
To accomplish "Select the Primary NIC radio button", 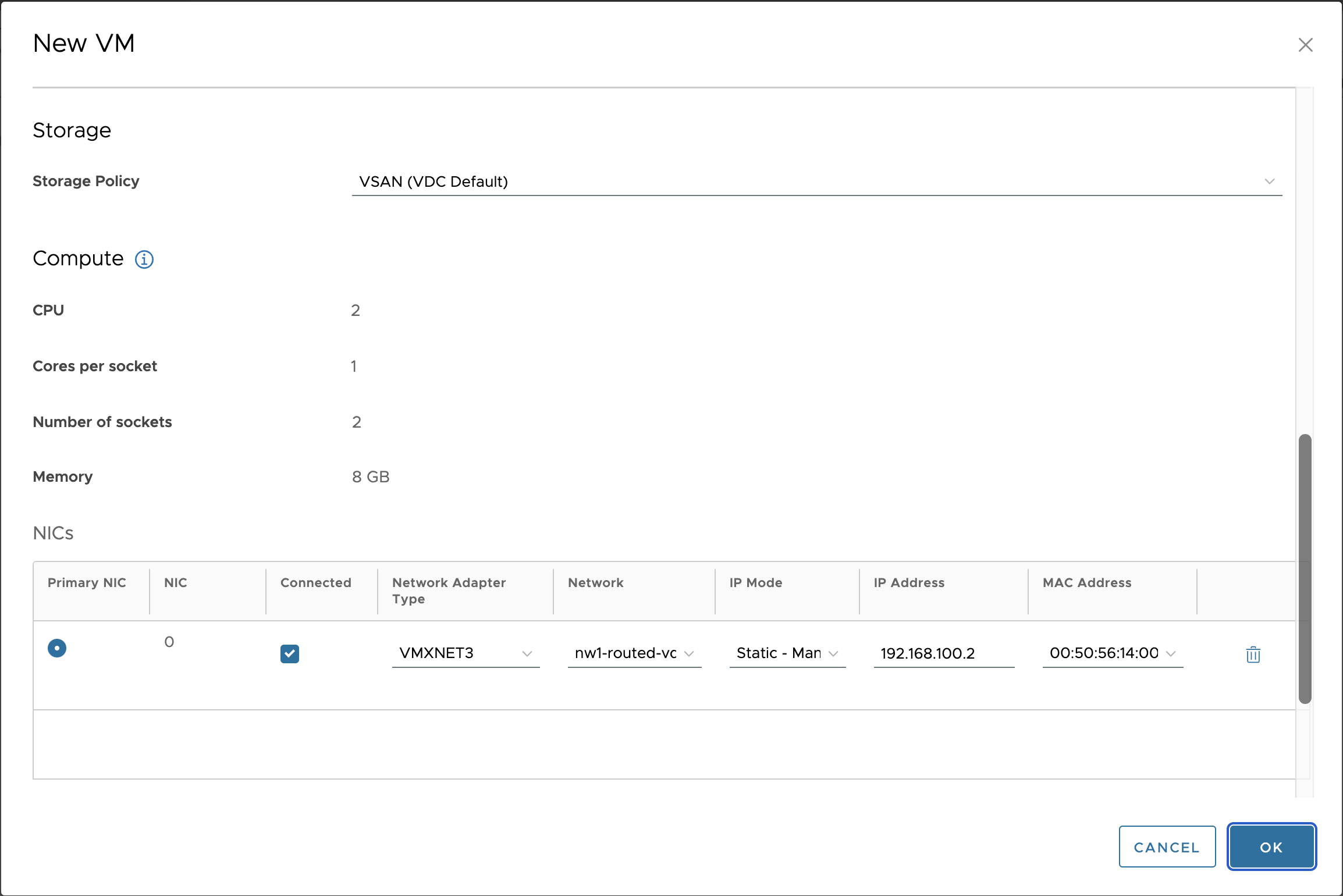I will (57, 648).
